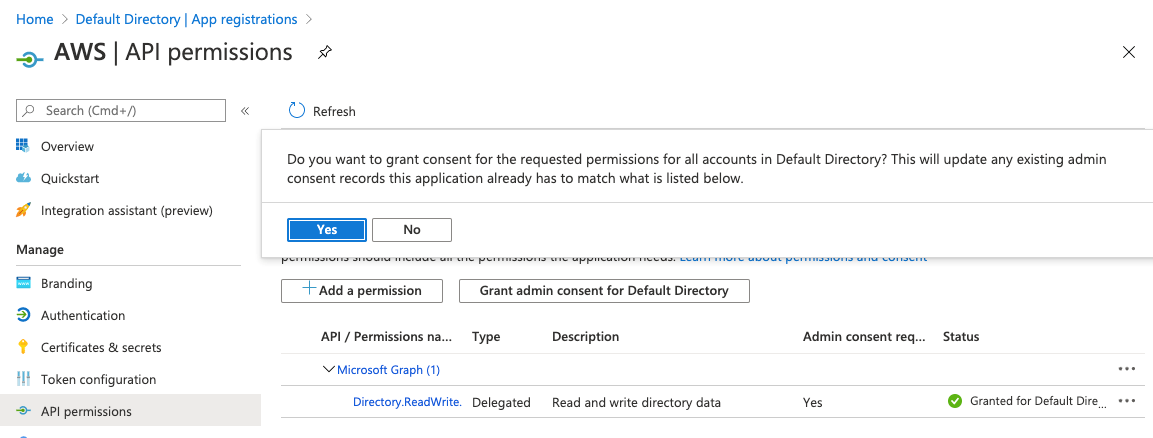
Task: Pin the AWS API permissions blade
Action: [x=324, y=53]
